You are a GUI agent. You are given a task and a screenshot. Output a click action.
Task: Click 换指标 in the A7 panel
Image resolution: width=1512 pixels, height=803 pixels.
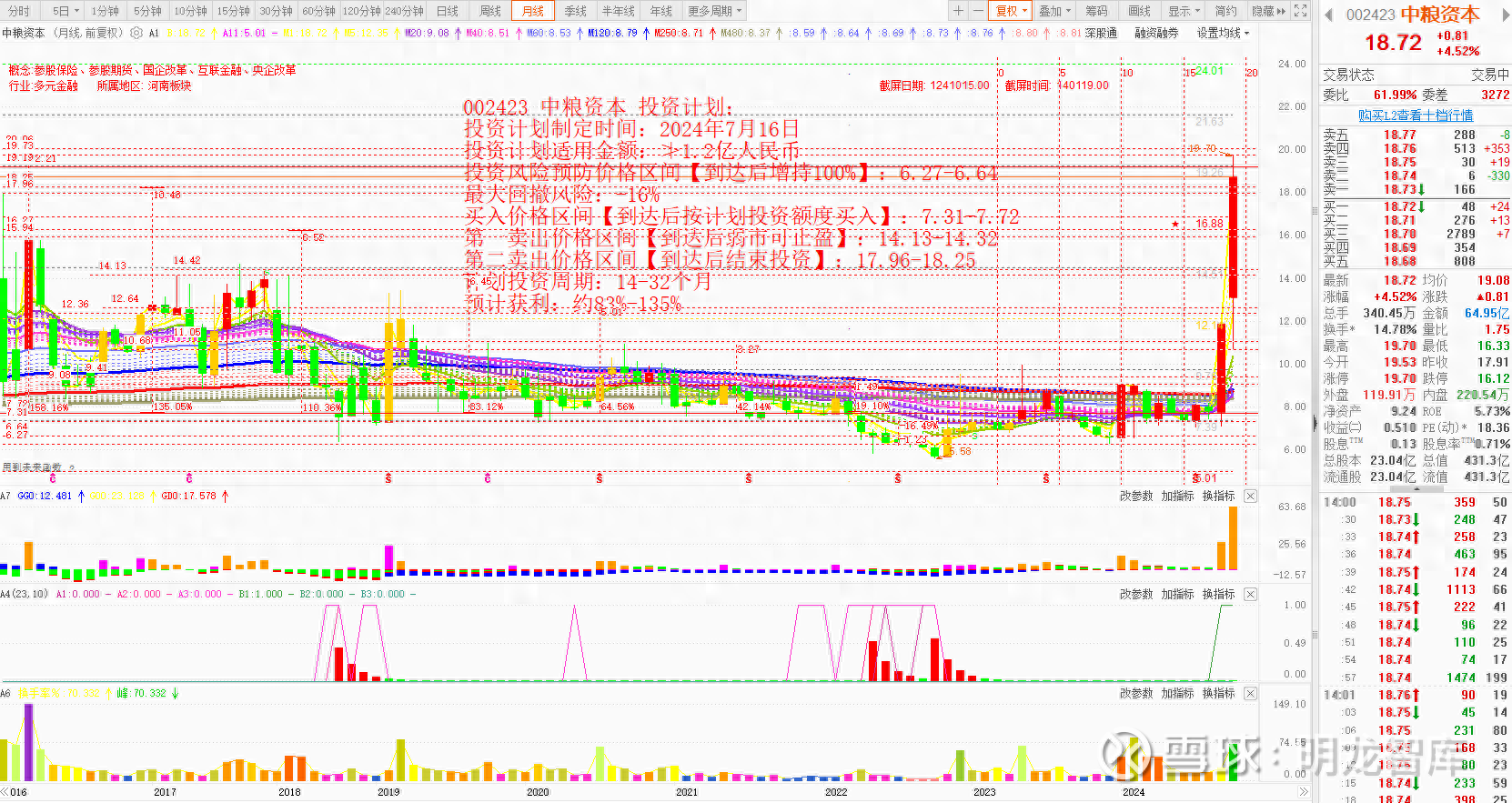[1219, 496]
